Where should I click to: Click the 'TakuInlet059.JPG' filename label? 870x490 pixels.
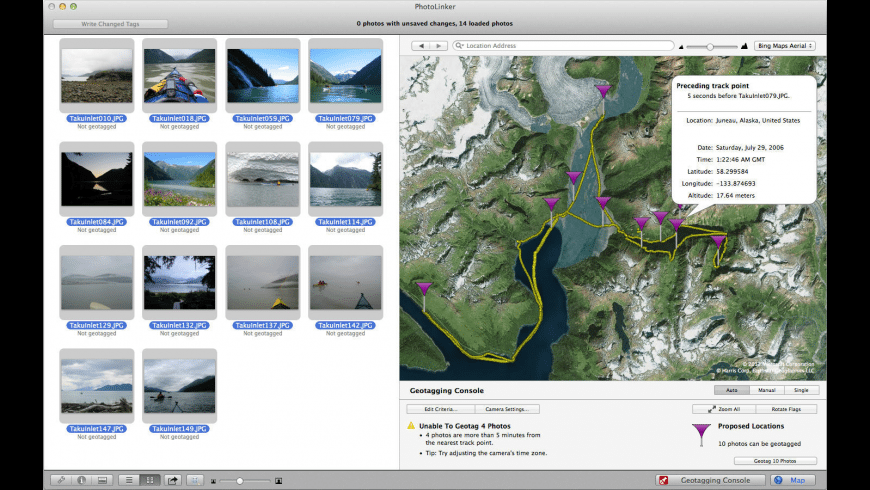(263, 118)
